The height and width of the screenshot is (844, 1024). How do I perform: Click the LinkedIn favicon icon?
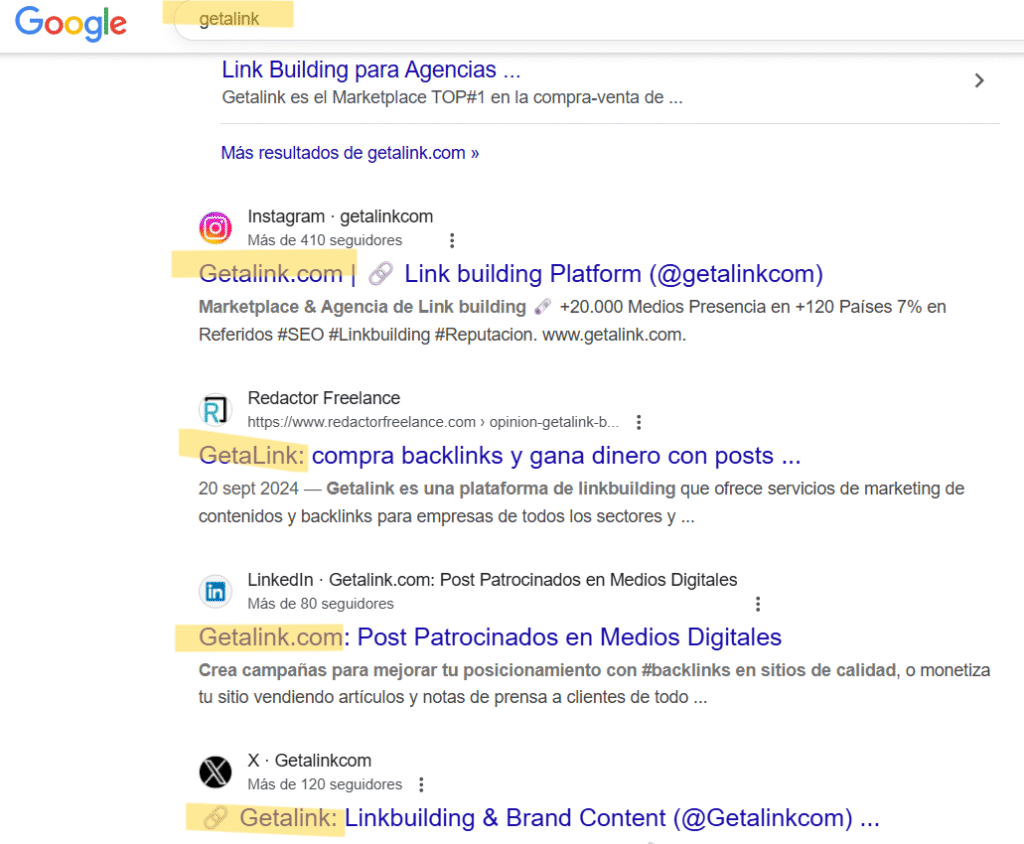point(215,592)
